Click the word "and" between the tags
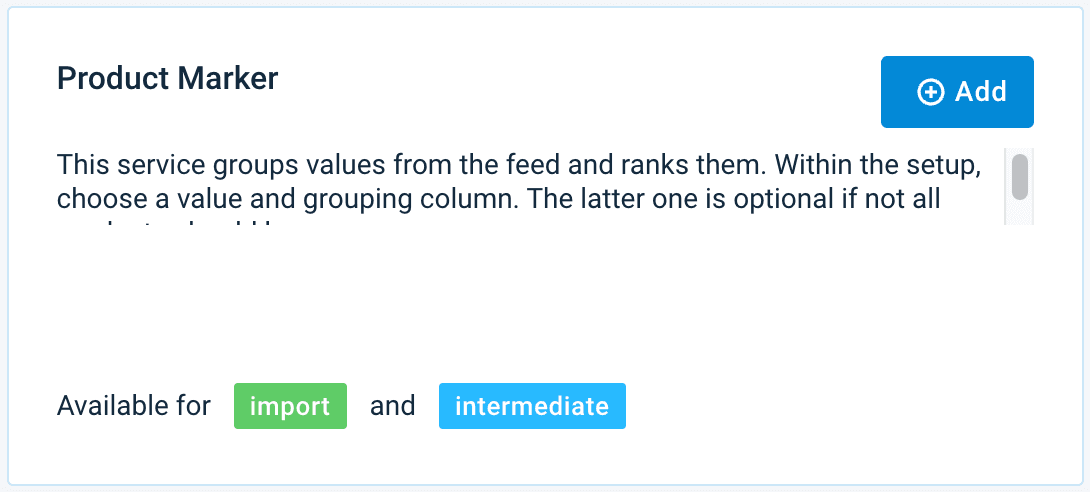This screenshot has width=1090, height=492. (392, 406)
